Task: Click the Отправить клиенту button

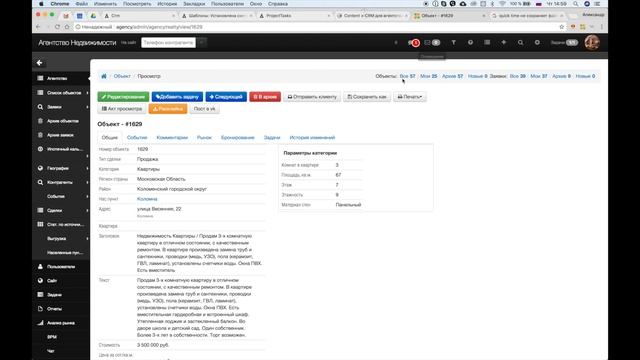Action: (312, 97)
